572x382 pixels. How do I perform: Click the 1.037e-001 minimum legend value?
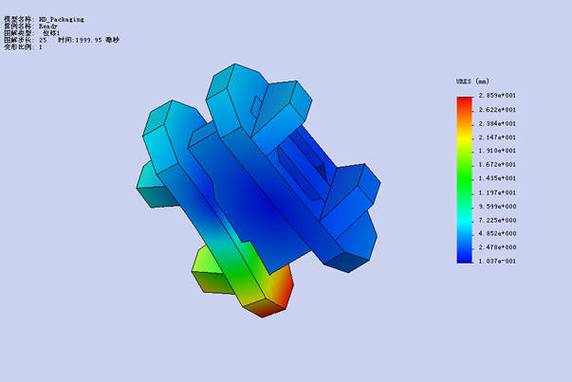(x=497, y=261)
